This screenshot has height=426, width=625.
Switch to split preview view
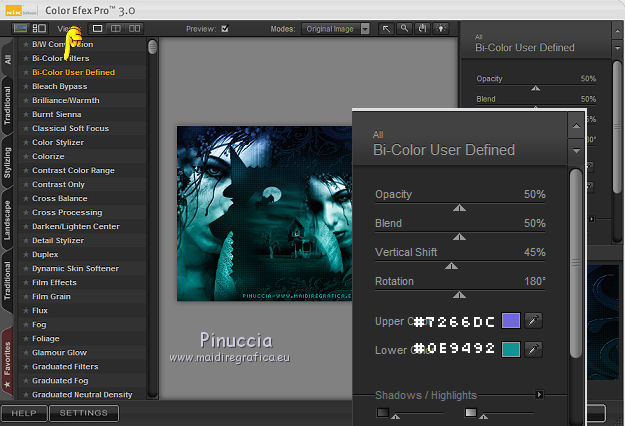(x=116, y=29)
